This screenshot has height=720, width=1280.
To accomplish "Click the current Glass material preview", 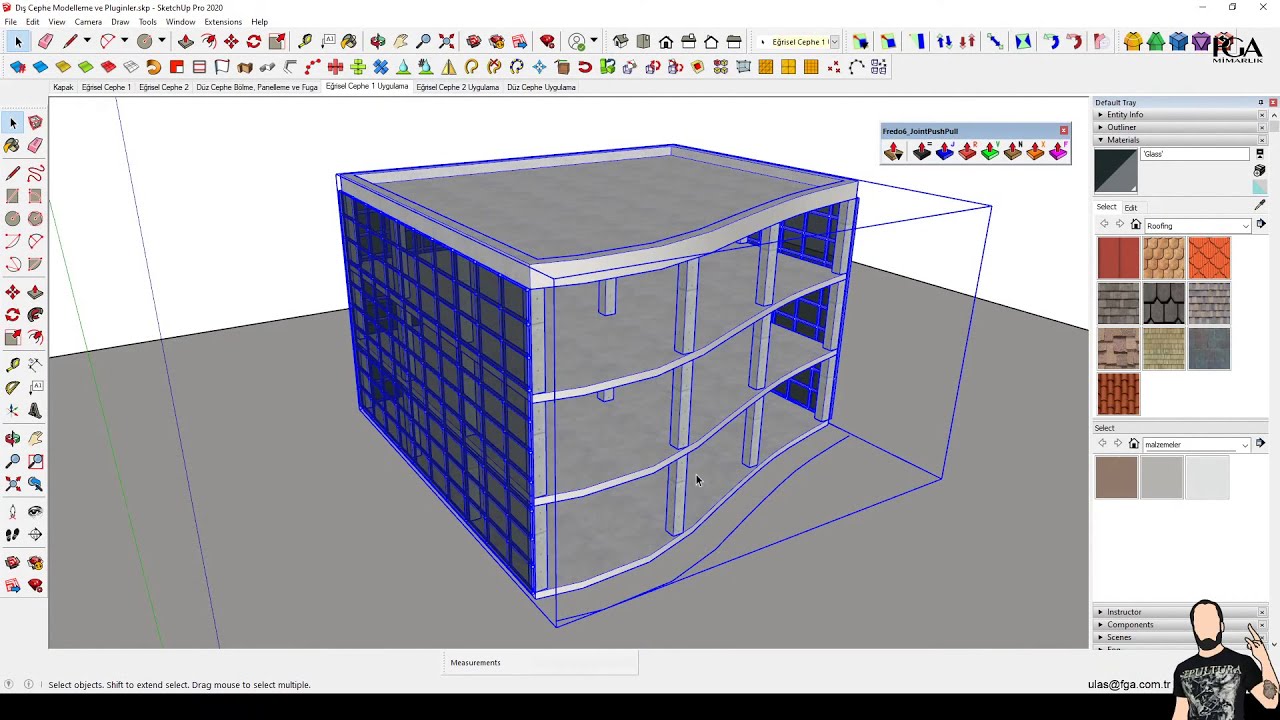I will (1116, 171).
